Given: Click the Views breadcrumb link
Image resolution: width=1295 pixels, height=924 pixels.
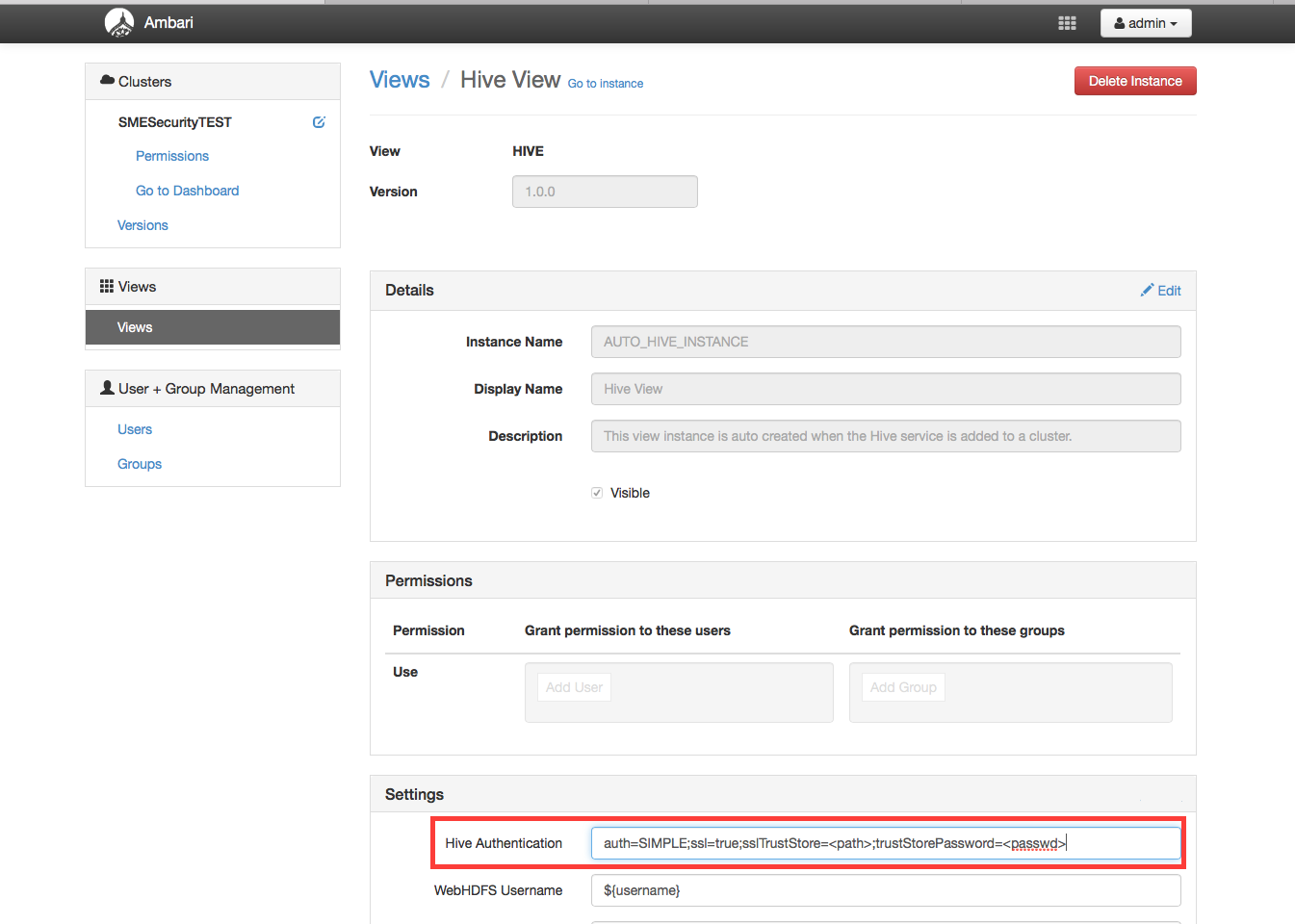Looking at the screenshot, I should [400, 80].
